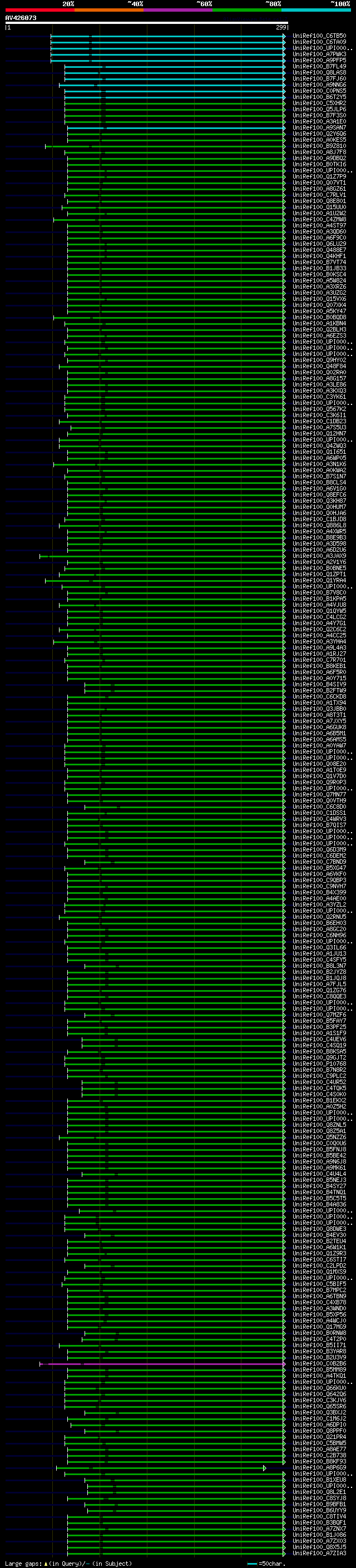Viewport: 356px width, 1568px height.
Task: Select hit label UniRef100_Q1ZPT1
Action: (x=319, y=574)
